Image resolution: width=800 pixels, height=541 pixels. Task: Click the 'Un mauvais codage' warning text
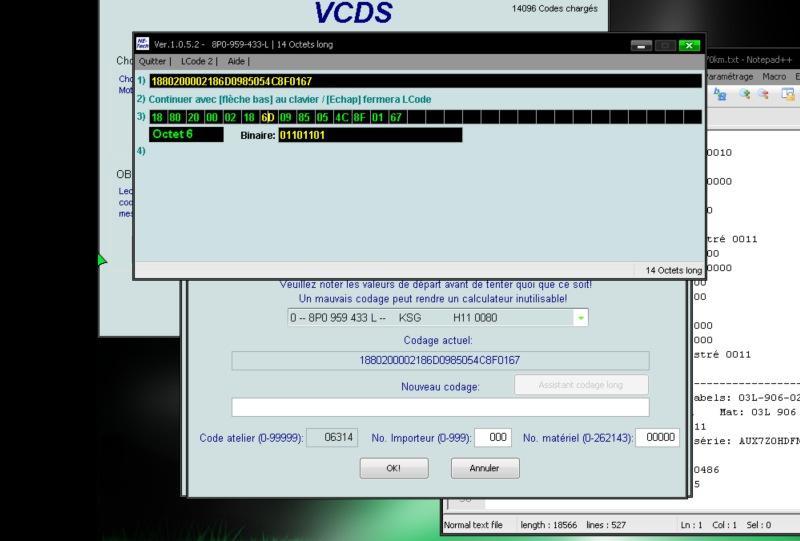click(433, 299)
